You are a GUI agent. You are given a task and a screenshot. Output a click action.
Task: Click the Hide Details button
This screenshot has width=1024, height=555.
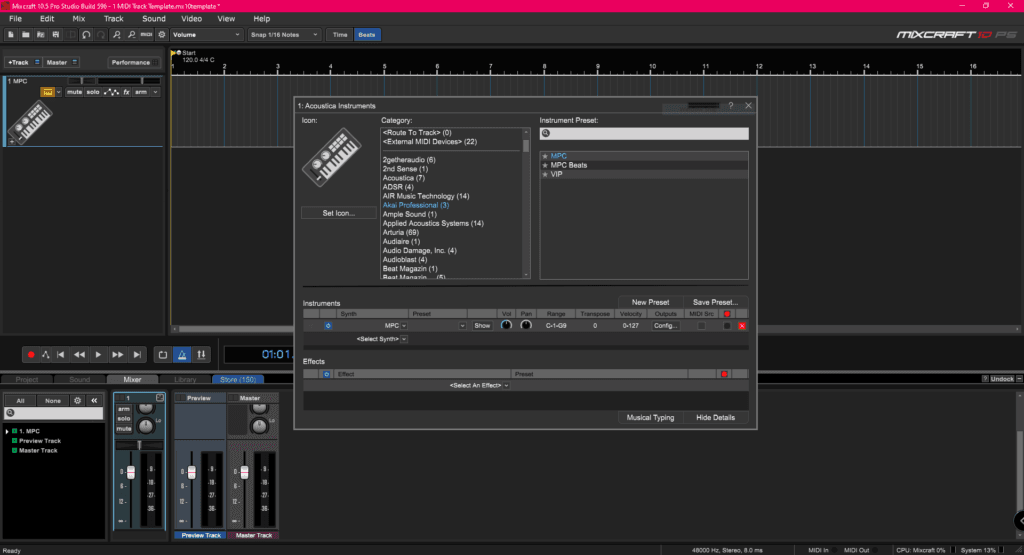coord(715,418)
